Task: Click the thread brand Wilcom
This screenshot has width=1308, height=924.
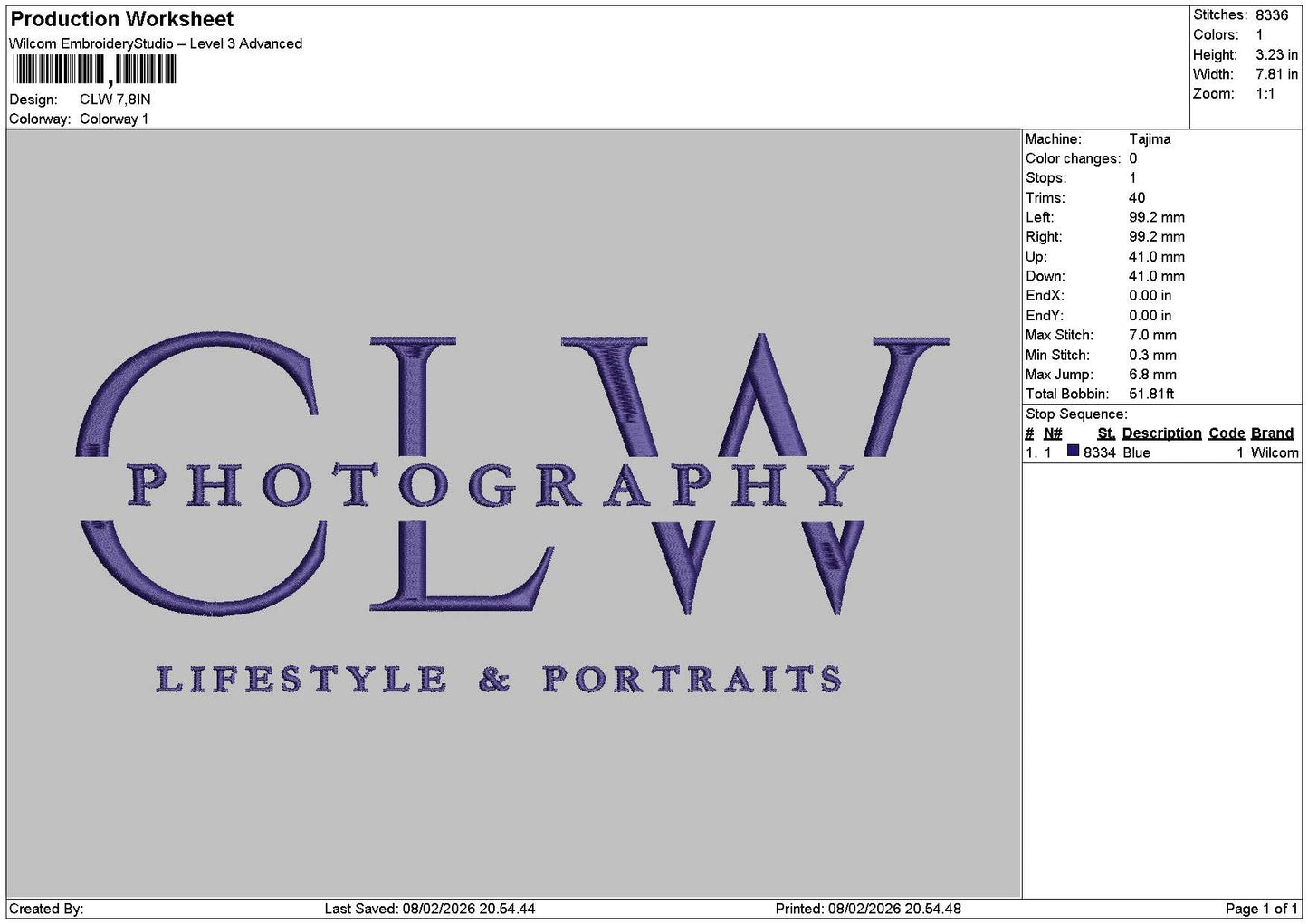Action: 1275,452
